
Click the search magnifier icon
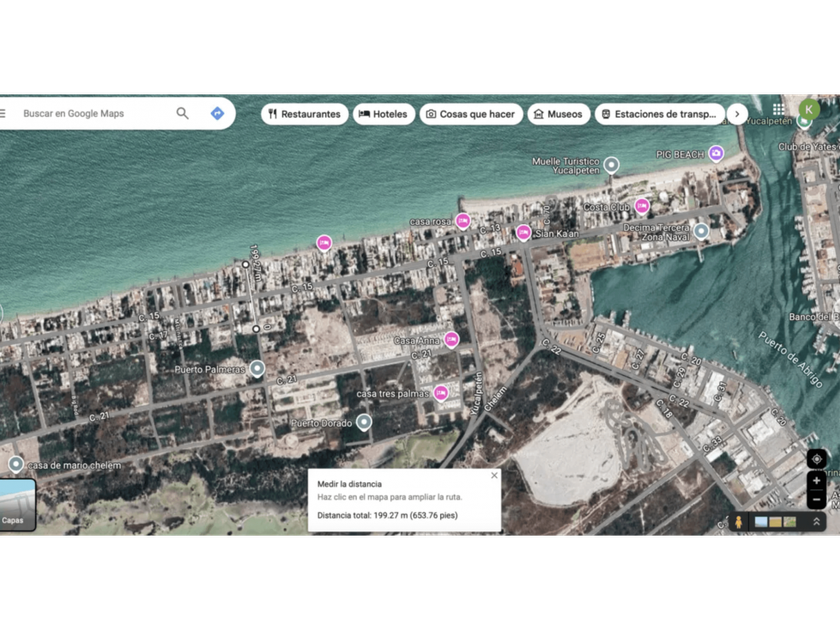click(182, 114)
